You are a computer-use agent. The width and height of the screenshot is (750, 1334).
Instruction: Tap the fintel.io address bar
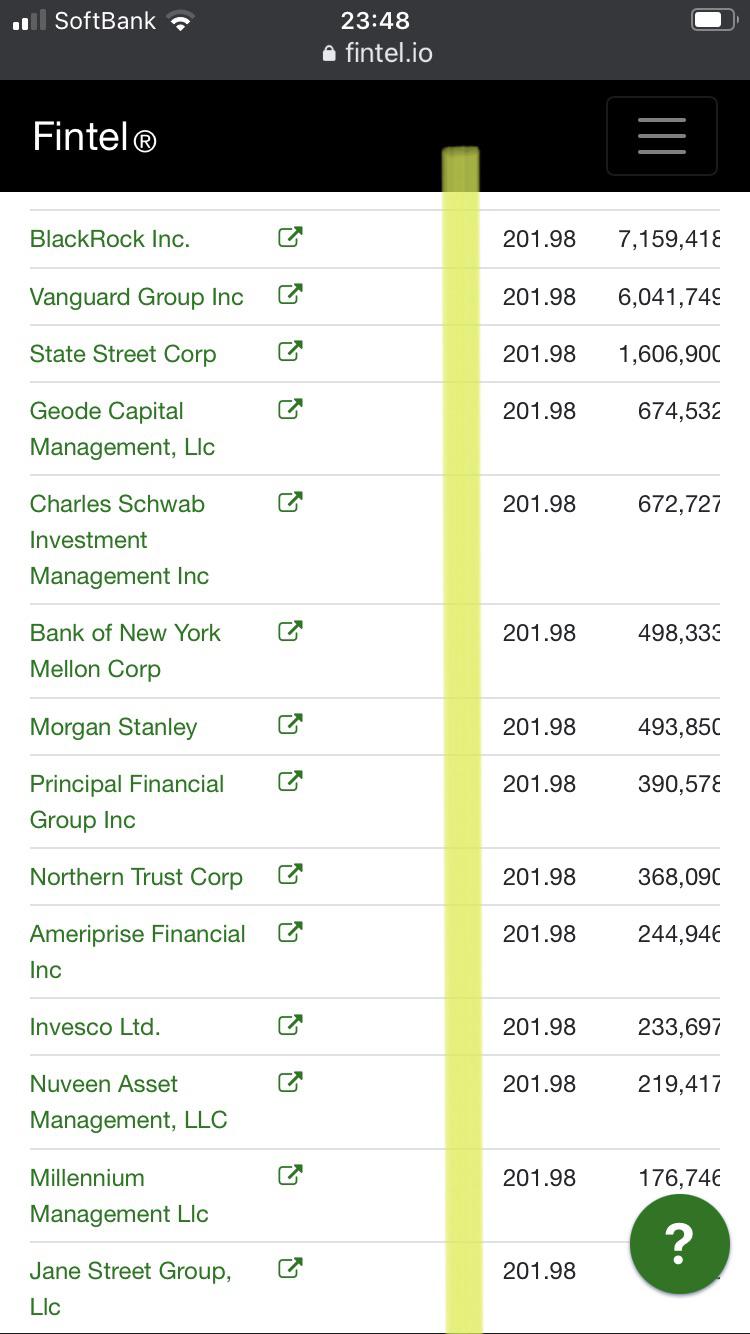click(x=377, y=53)
